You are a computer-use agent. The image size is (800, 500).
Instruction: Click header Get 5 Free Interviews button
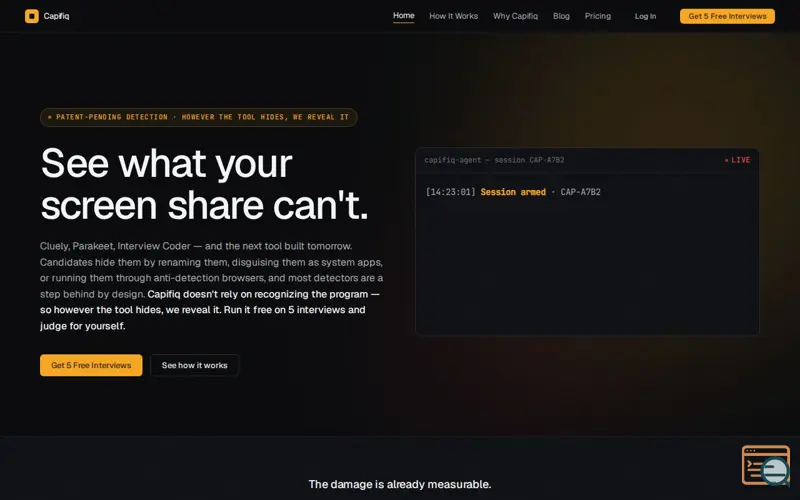coord(728,16)
